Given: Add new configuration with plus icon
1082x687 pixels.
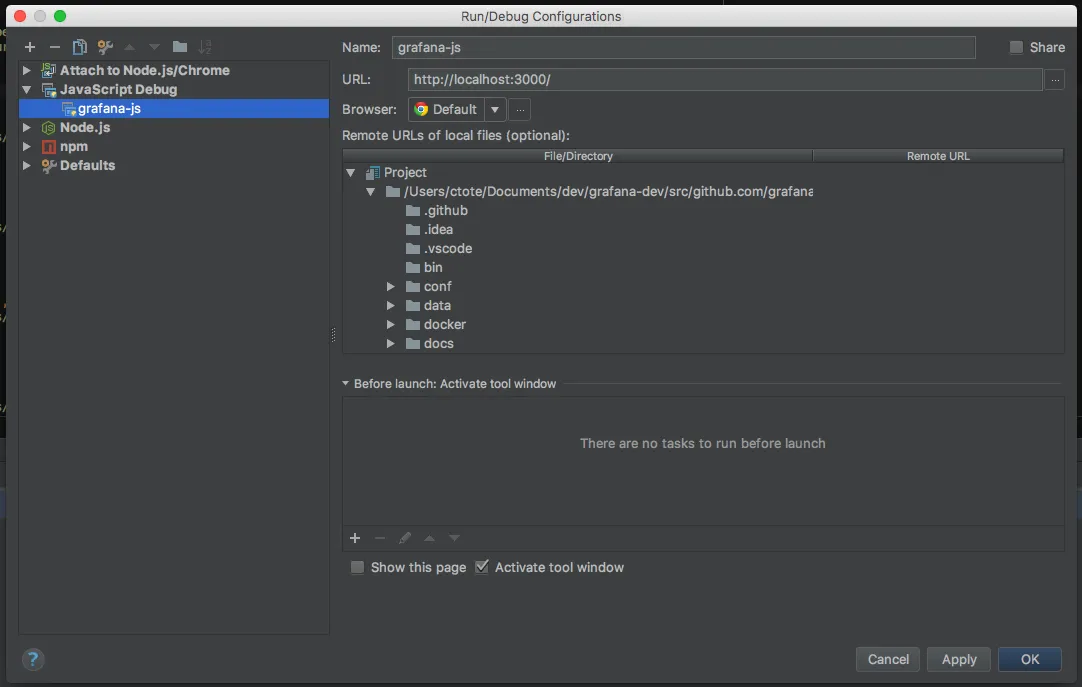Looking at the screenshot, I should click(x=30, y=47).
